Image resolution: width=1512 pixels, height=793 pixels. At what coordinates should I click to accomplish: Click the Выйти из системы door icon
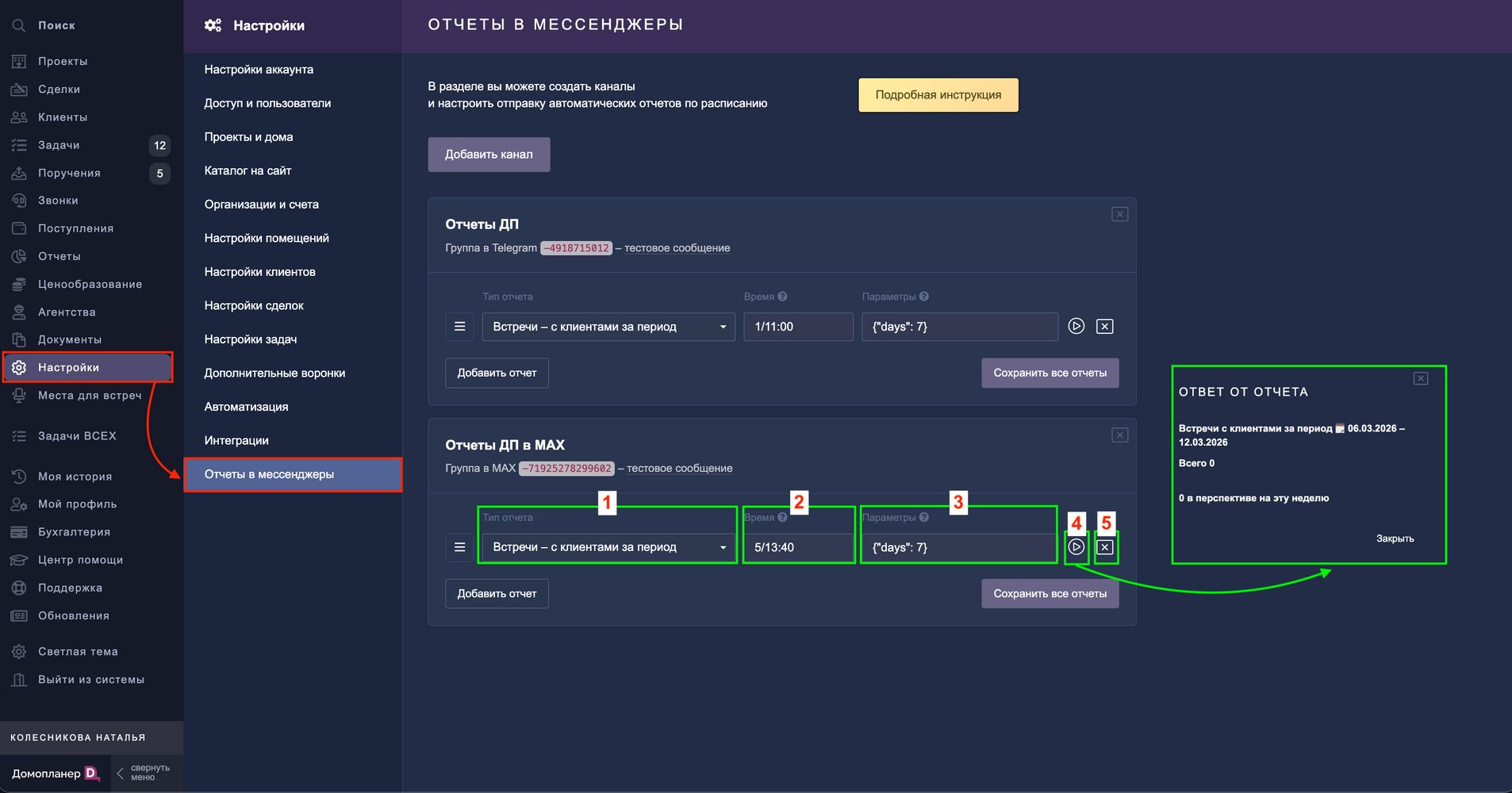pos(18,680)
